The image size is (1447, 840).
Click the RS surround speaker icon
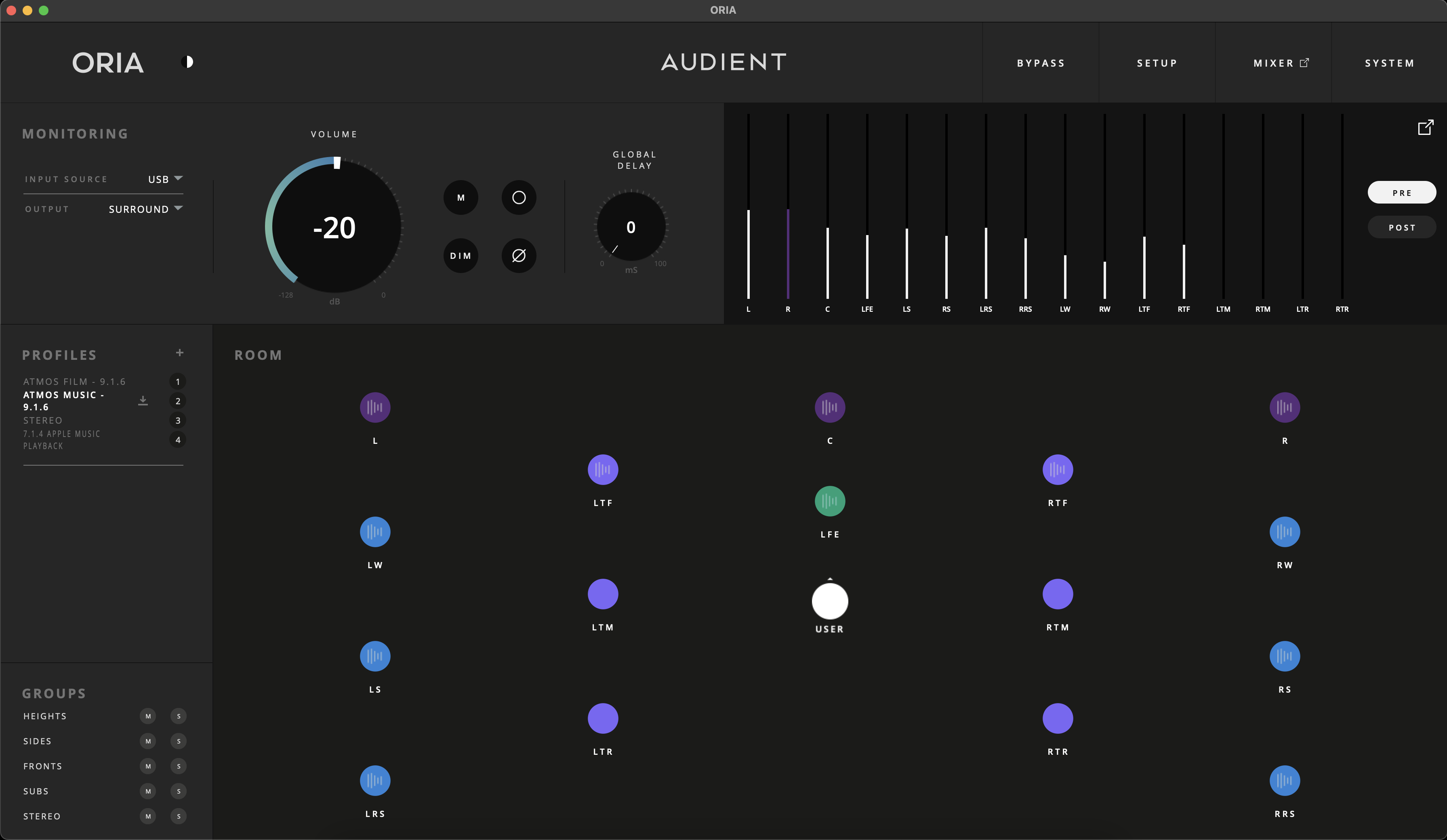(1285, 656)
